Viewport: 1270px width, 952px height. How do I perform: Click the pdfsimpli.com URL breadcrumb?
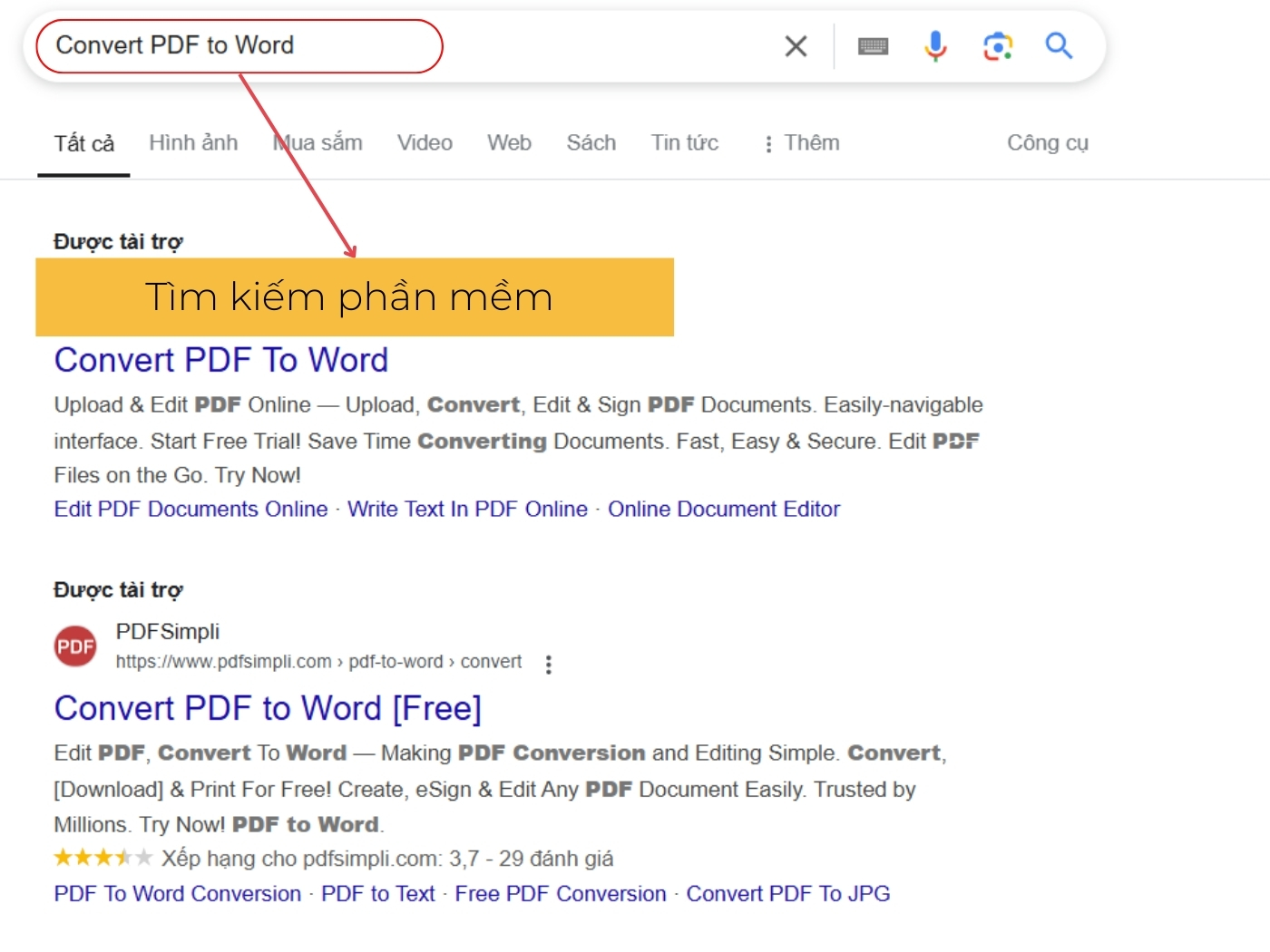click(x=318, y=662)
